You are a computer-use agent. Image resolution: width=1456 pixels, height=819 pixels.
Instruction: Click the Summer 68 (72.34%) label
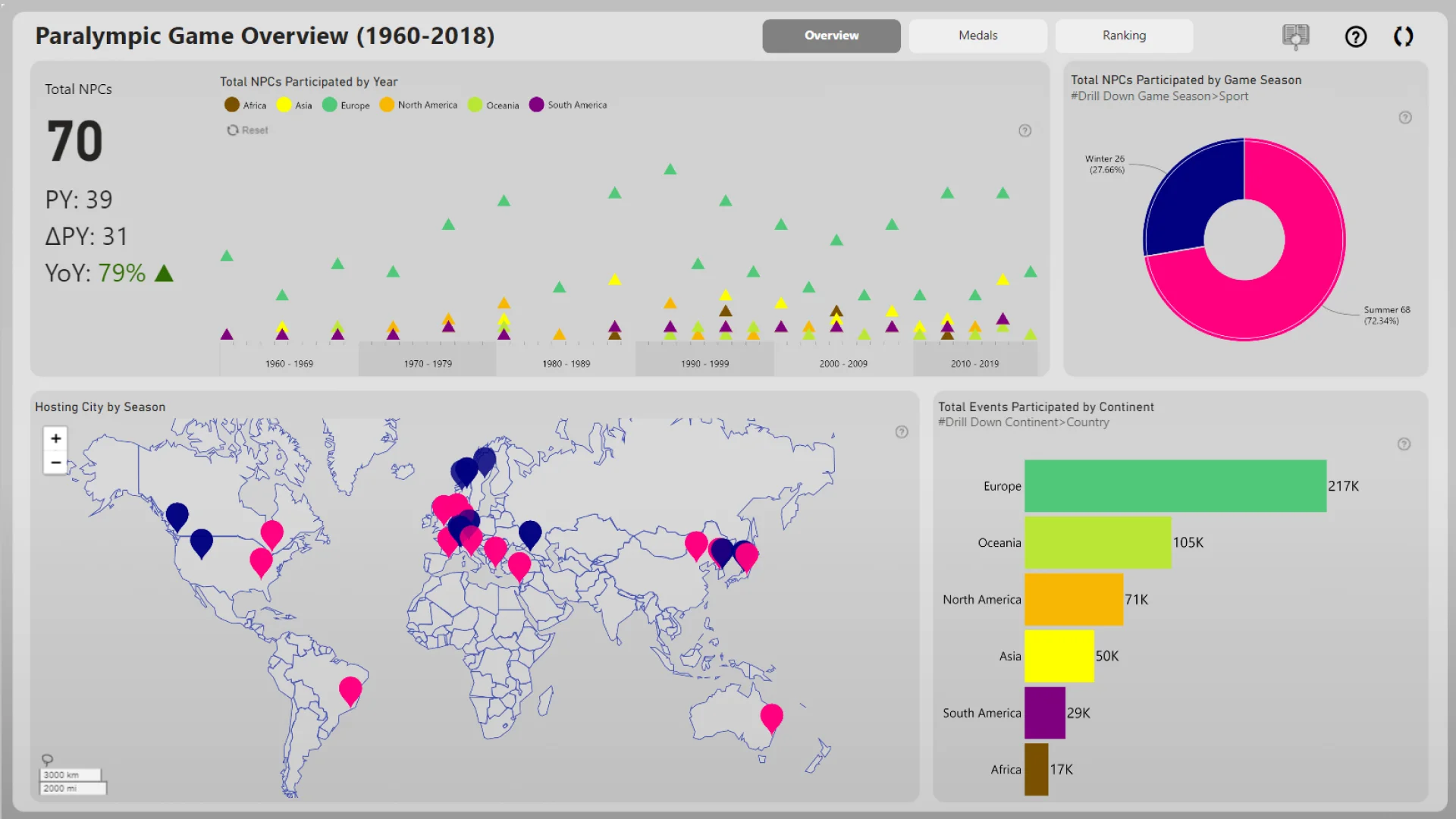point(1386,315)
